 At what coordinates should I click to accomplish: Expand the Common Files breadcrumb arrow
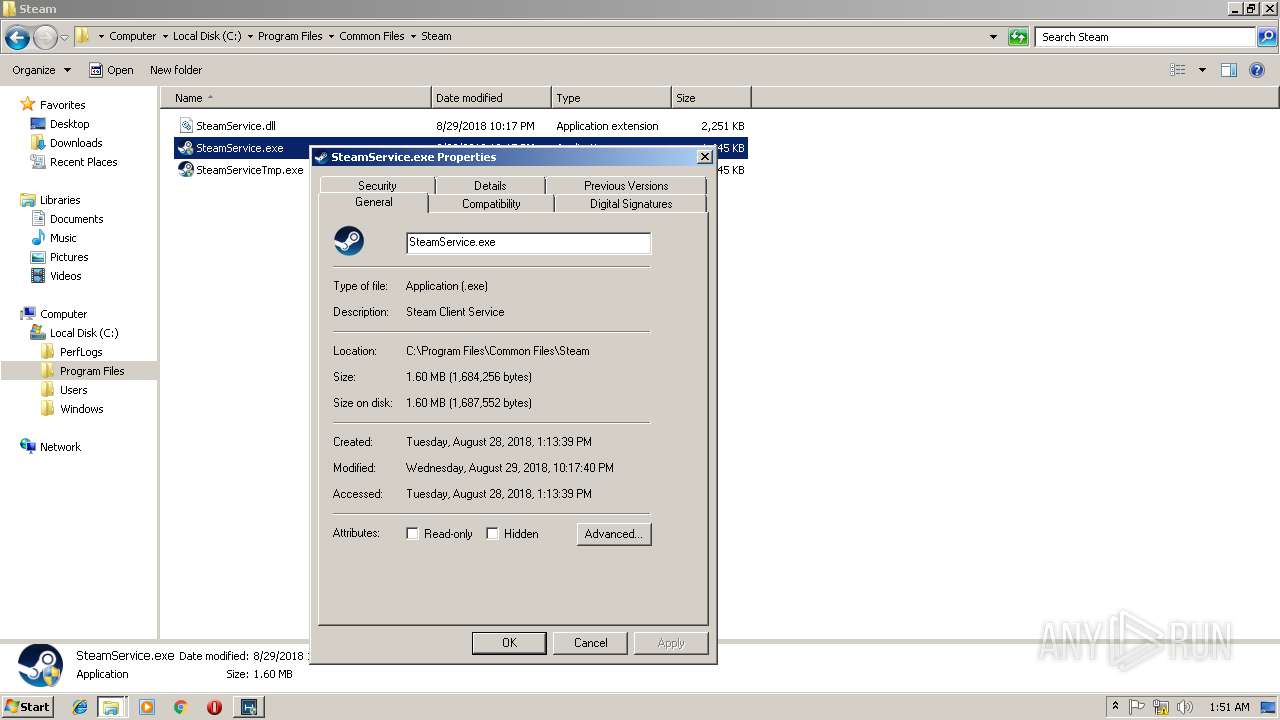pos(413,36)
